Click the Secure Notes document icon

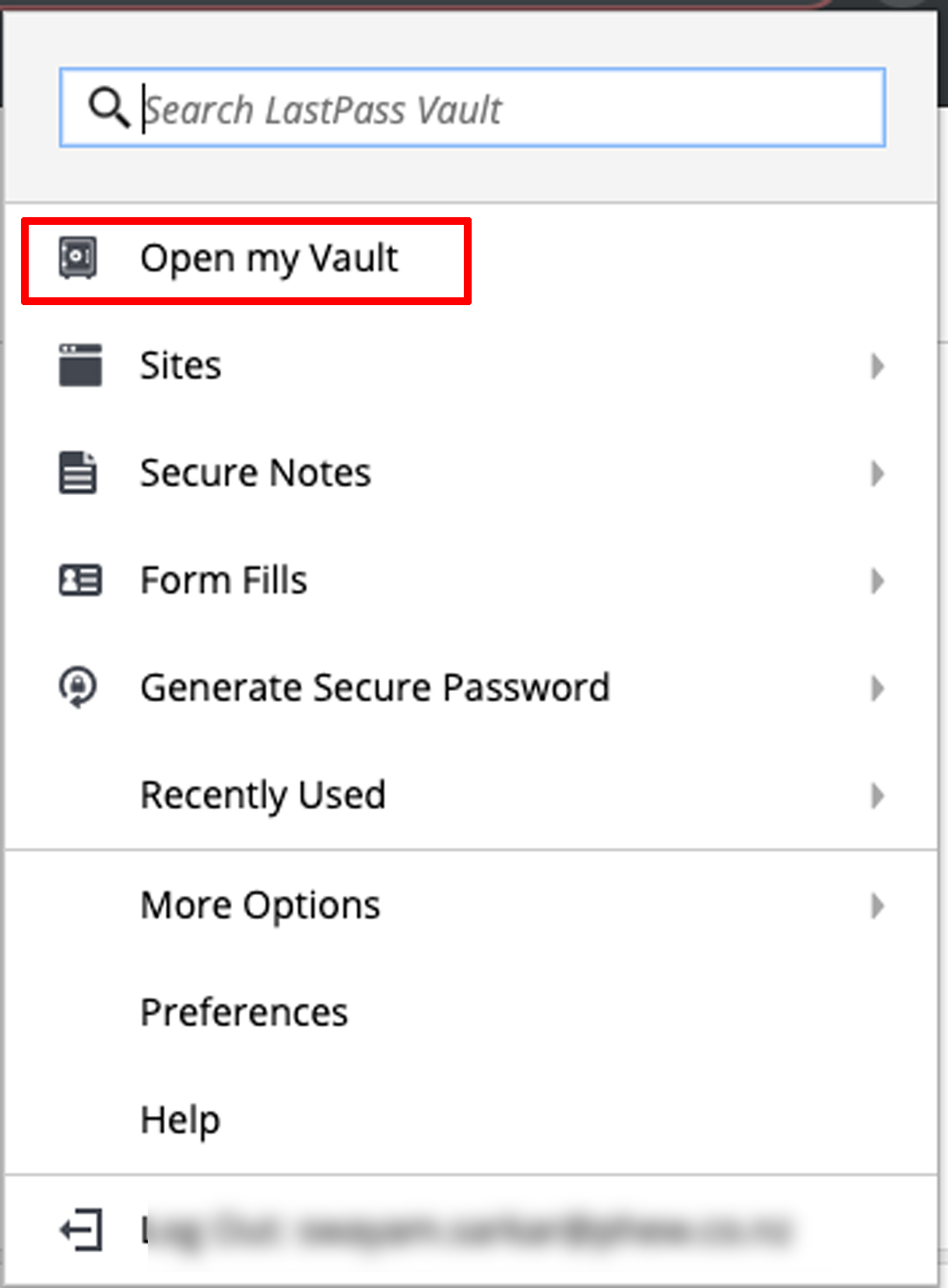click(x=78, y=472)
